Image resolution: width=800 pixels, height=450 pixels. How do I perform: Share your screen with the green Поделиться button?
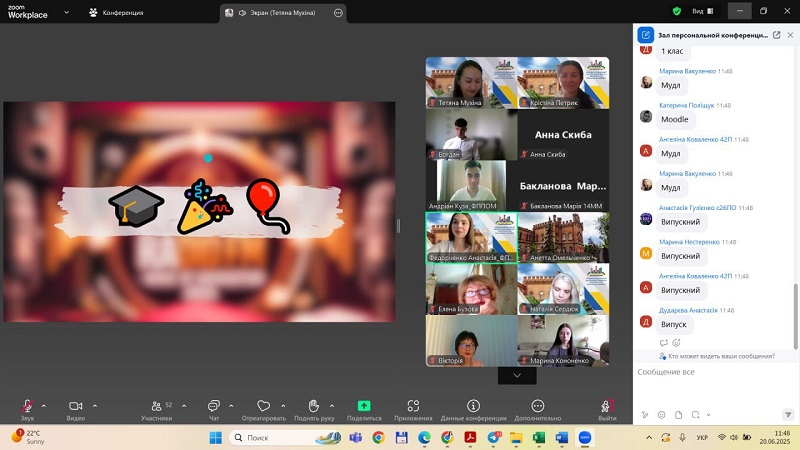pyautogui.click(x=364, y=410)
